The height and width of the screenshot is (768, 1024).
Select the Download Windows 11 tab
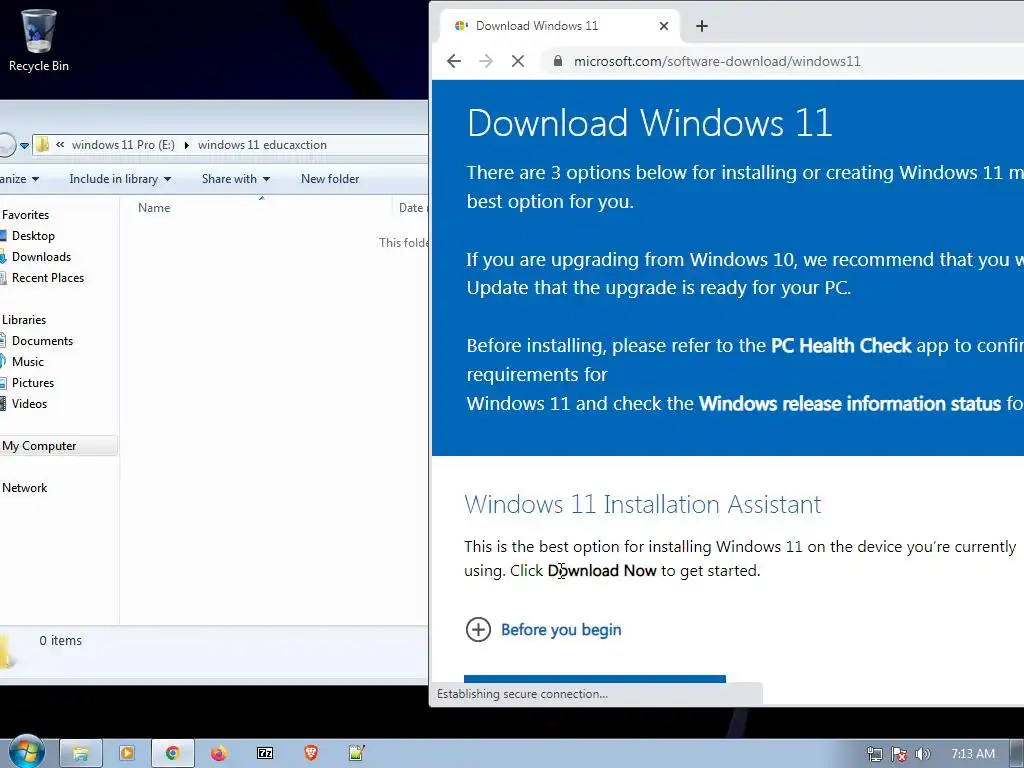click(559, 26)
